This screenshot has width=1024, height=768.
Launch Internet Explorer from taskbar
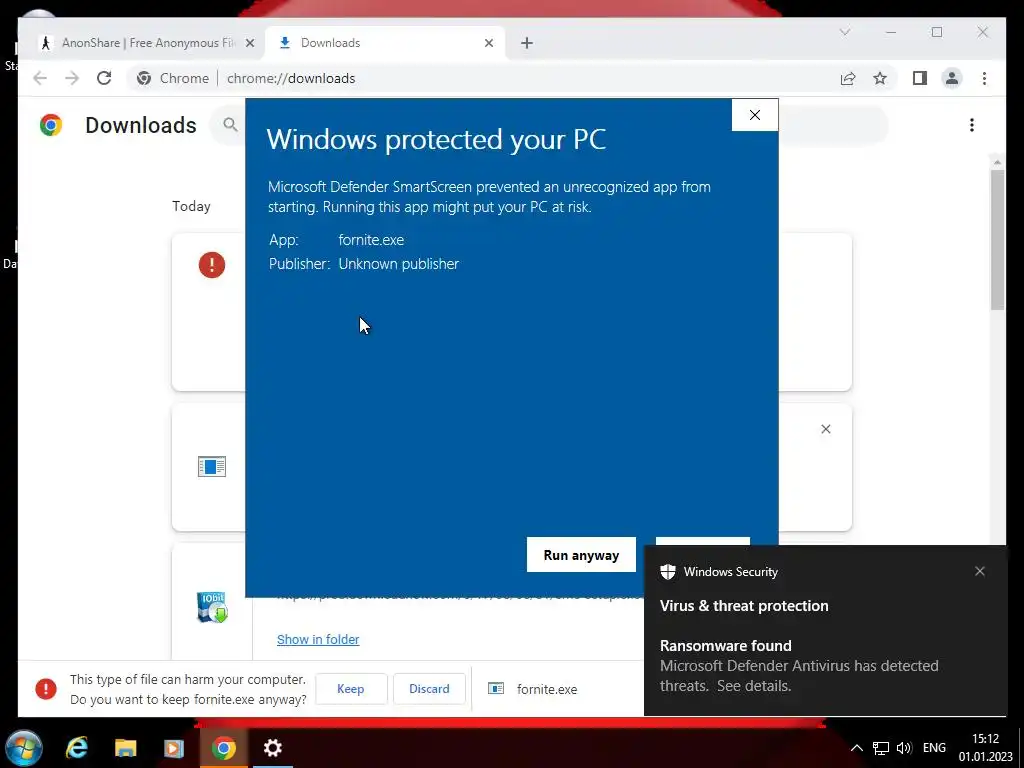point(76,748)
